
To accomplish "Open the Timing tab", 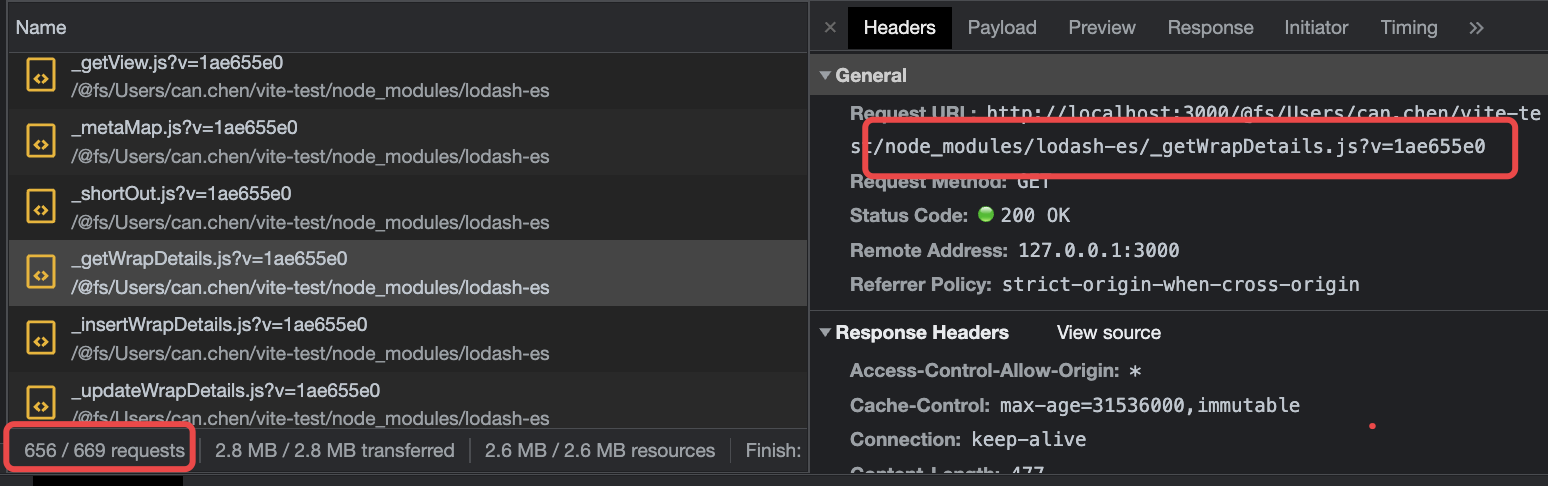I will (1408, 28).
